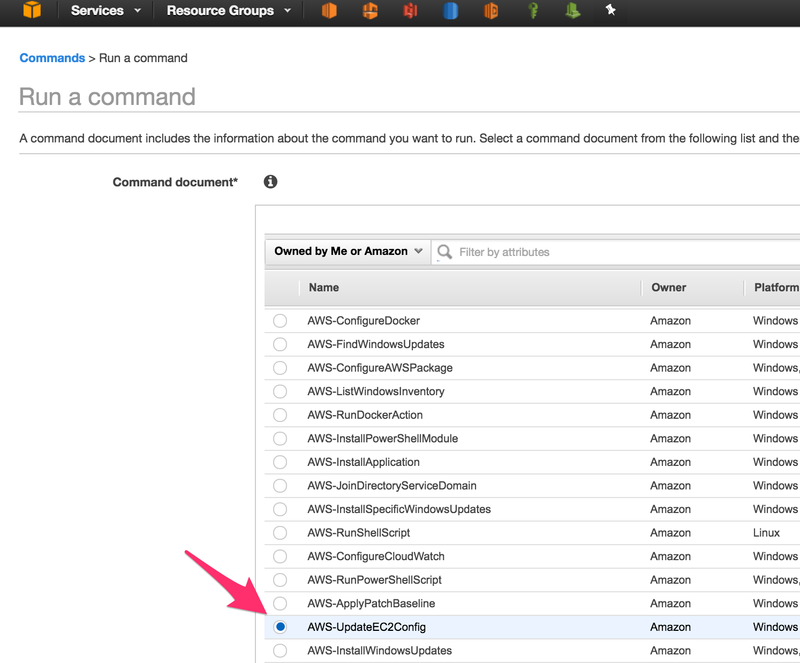The height and width of the screenshot is (663, 800).
Task: Click the Command document info icon
Action: tap(270, 182)
